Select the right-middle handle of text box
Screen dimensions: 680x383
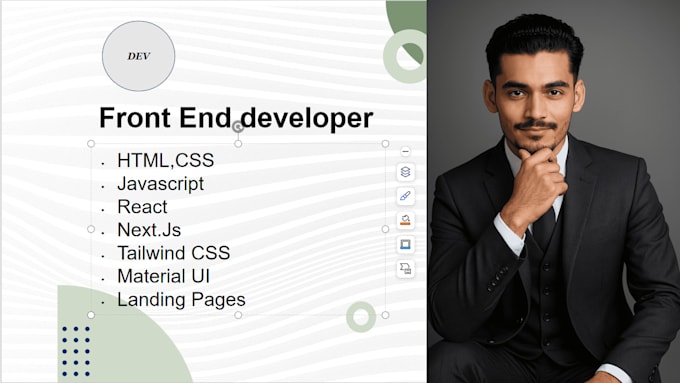(385, 229)
